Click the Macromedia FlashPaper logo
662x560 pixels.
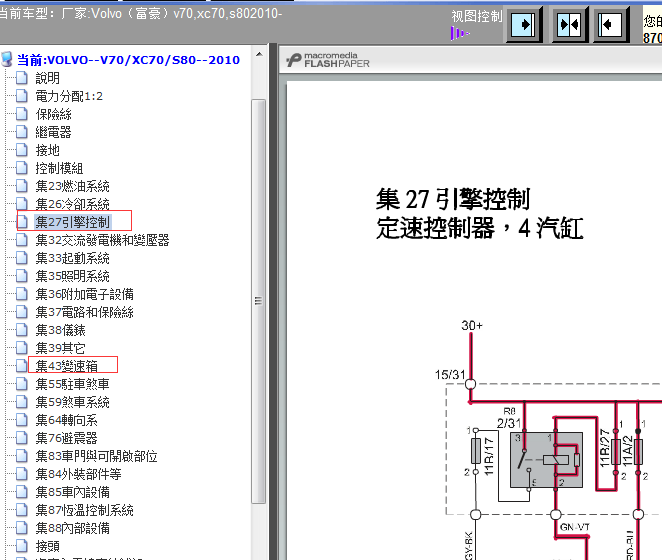tap(328, 60)
